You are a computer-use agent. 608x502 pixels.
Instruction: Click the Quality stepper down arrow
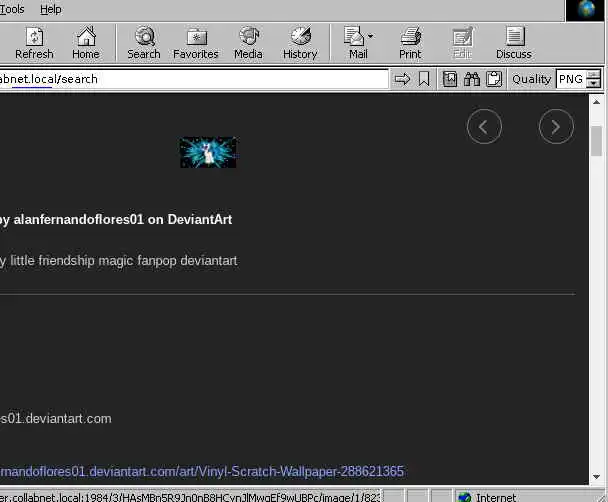[x=593, y=83]
